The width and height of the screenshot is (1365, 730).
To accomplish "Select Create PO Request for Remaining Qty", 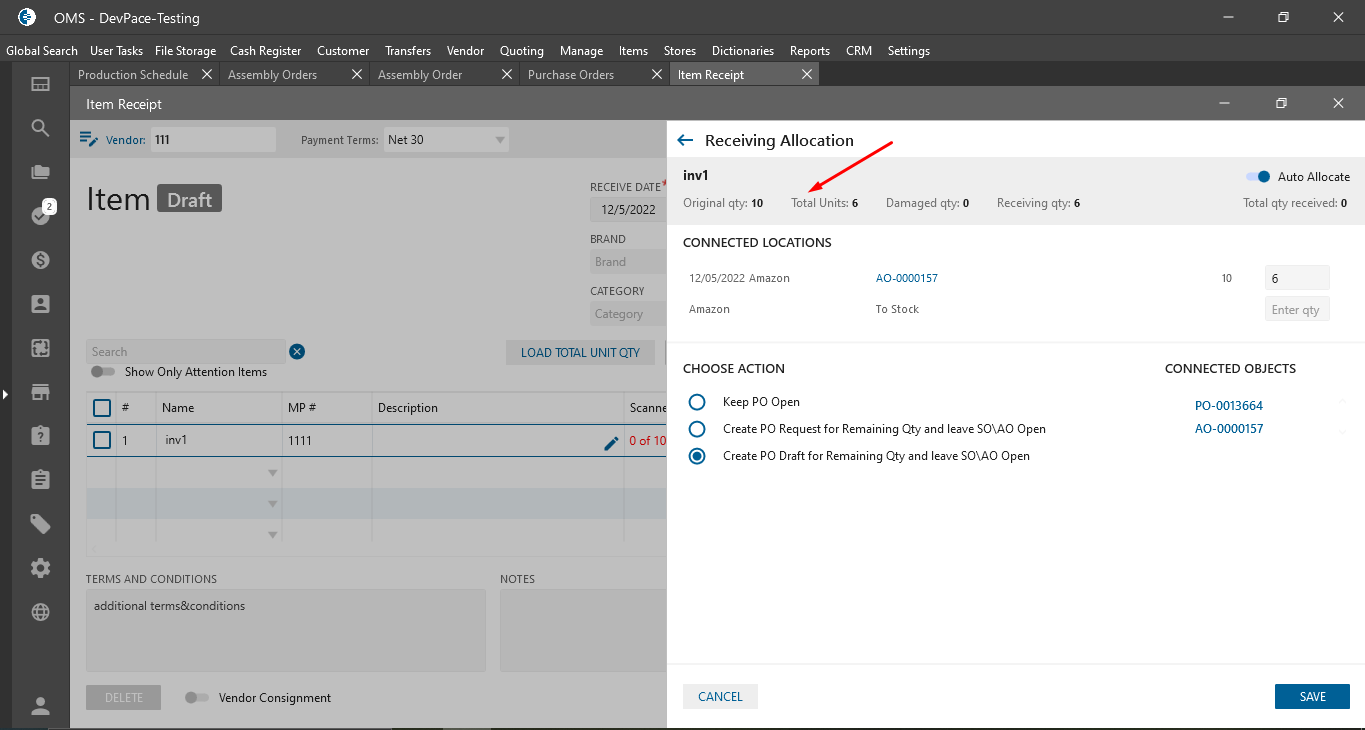I will [697, 429].
